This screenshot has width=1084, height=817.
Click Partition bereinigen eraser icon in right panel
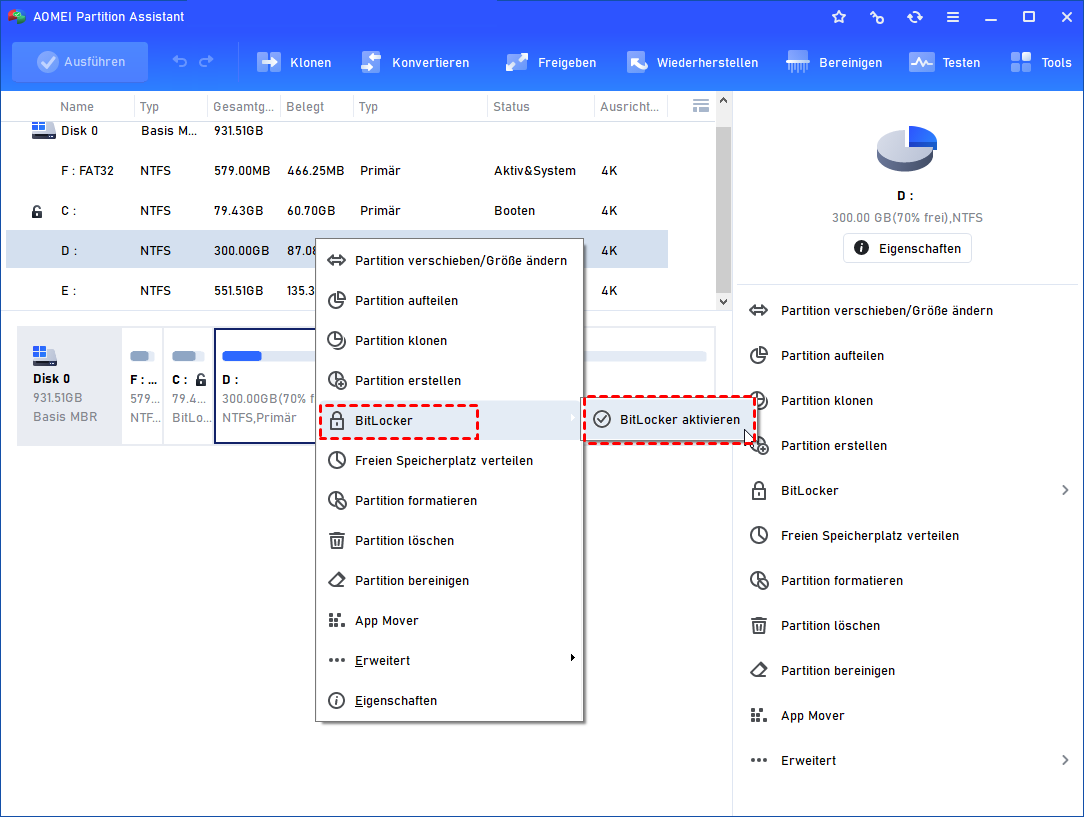(759, 670)
